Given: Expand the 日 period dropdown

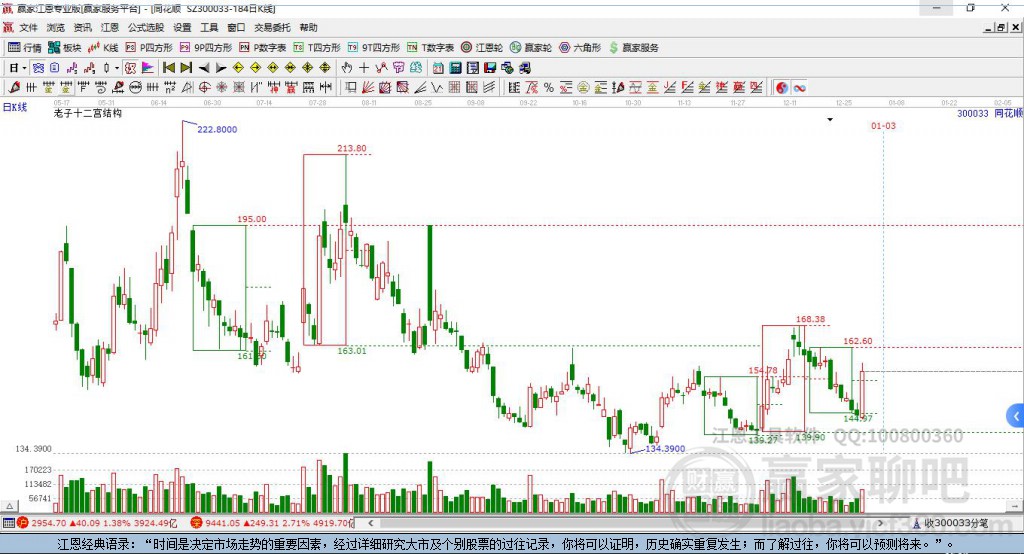Looking at the screenshot, I should point(24,68).
